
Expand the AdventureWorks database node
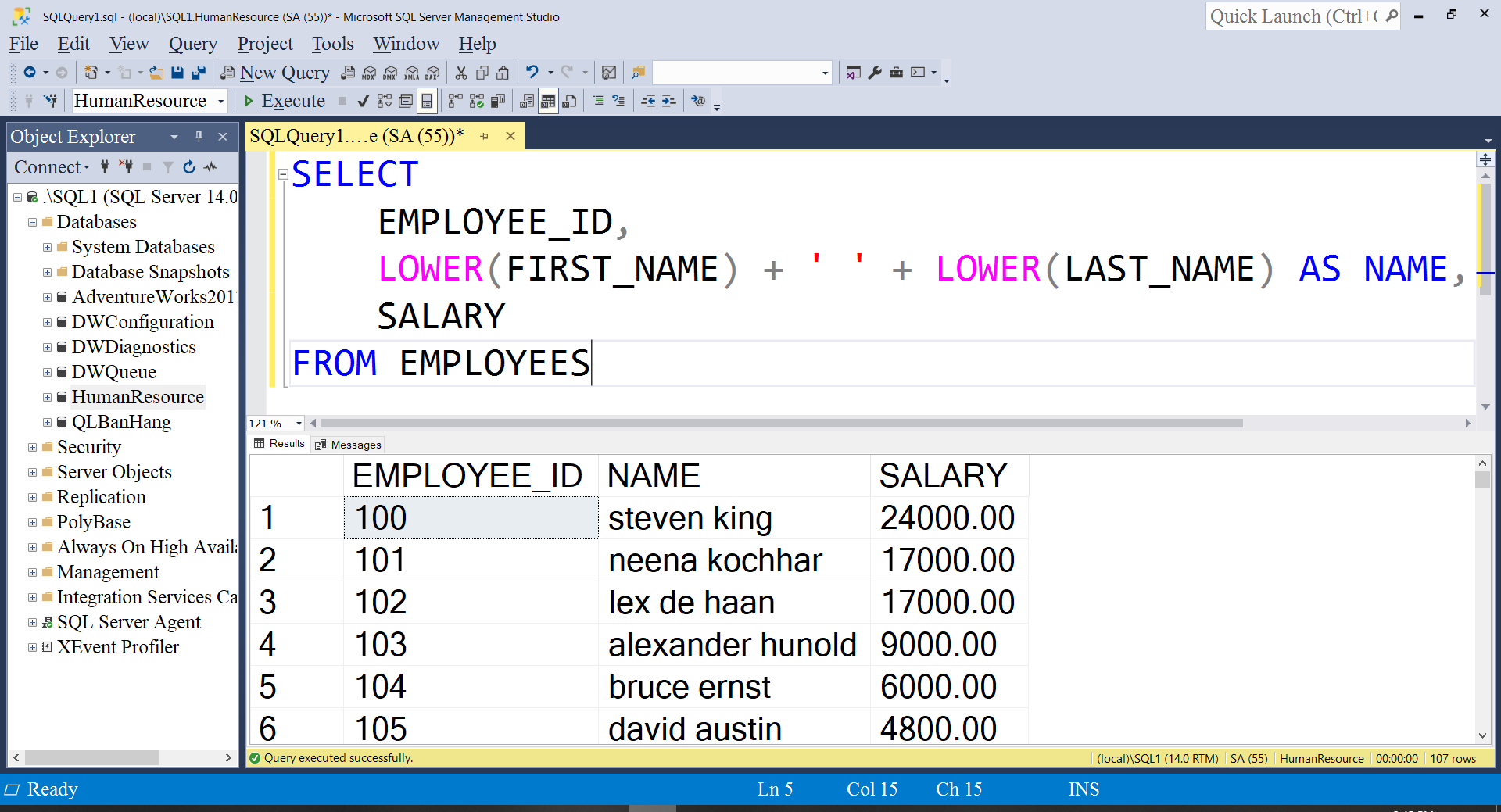47,297
